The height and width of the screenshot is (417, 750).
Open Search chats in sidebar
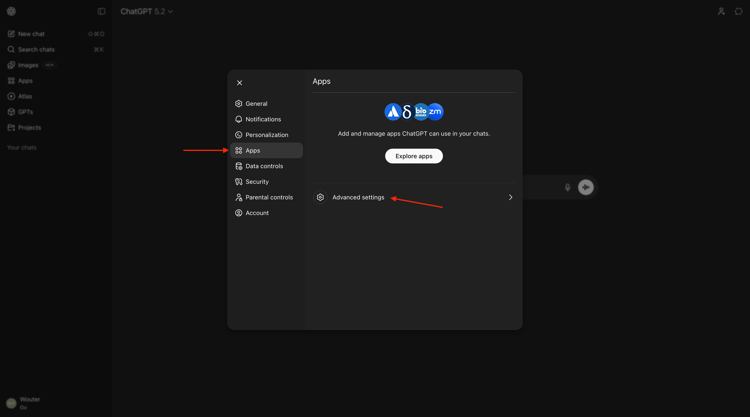(x=55, y=50)
